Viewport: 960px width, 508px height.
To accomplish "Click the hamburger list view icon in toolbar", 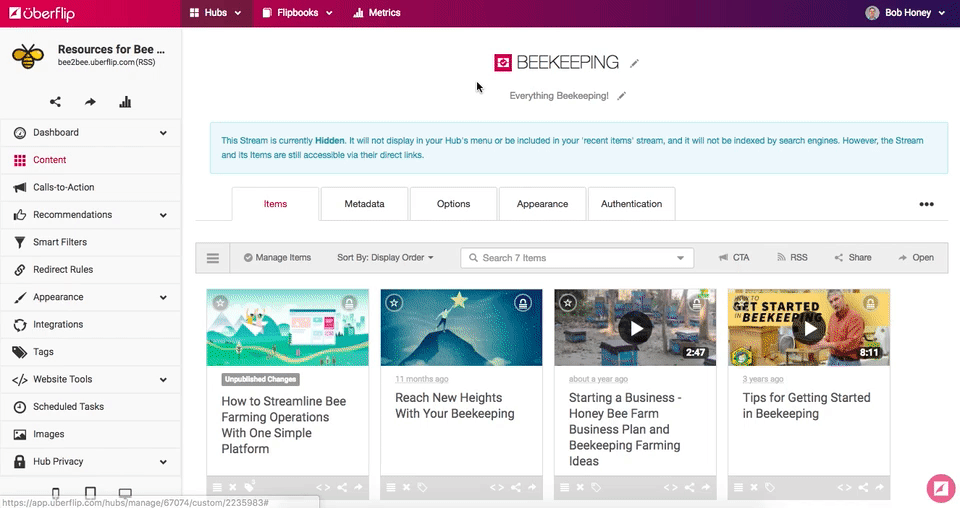I will (212, 258).
